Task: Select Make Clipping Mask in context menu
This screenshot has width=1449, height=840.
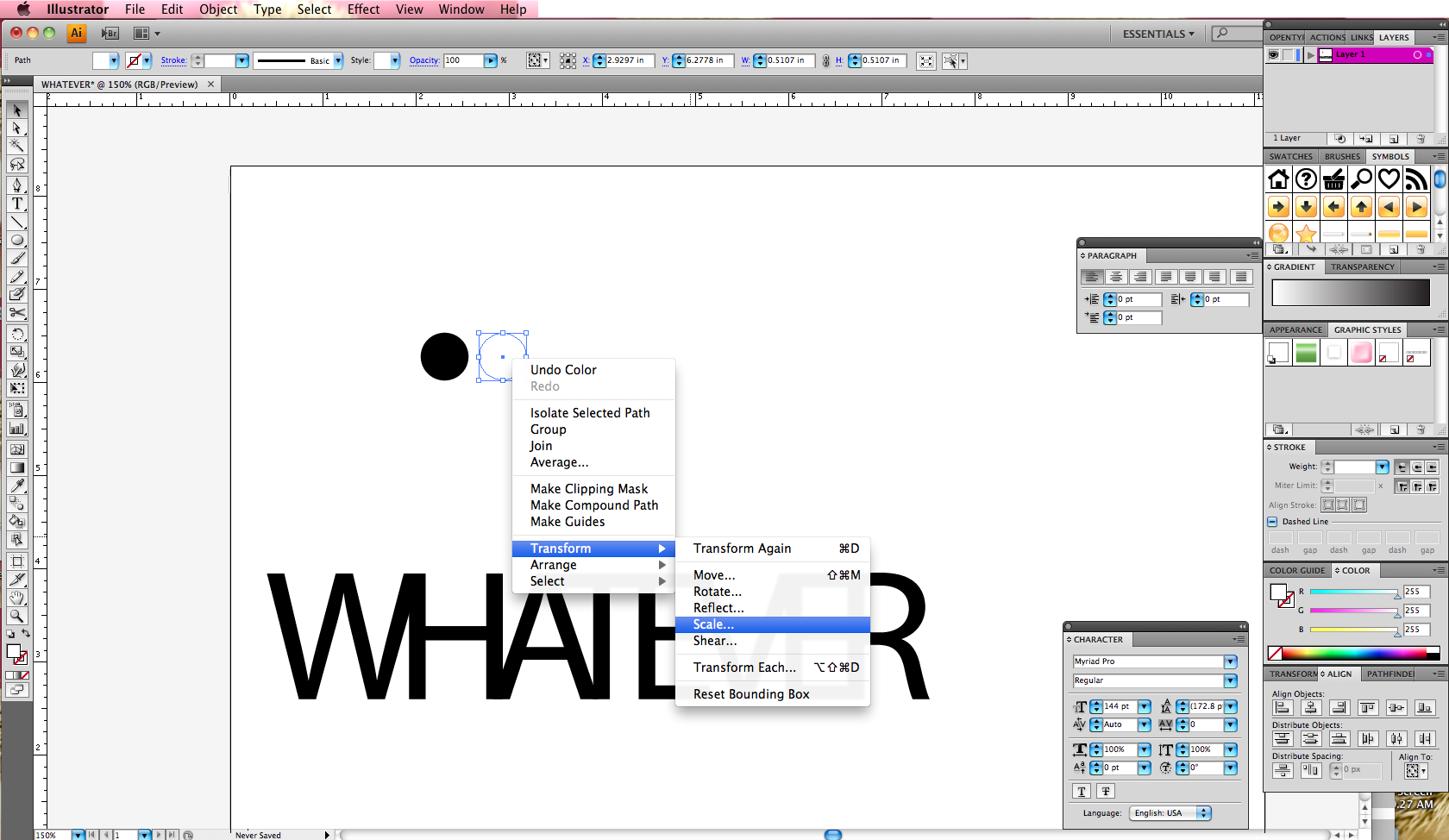Action: pos(593,489)
